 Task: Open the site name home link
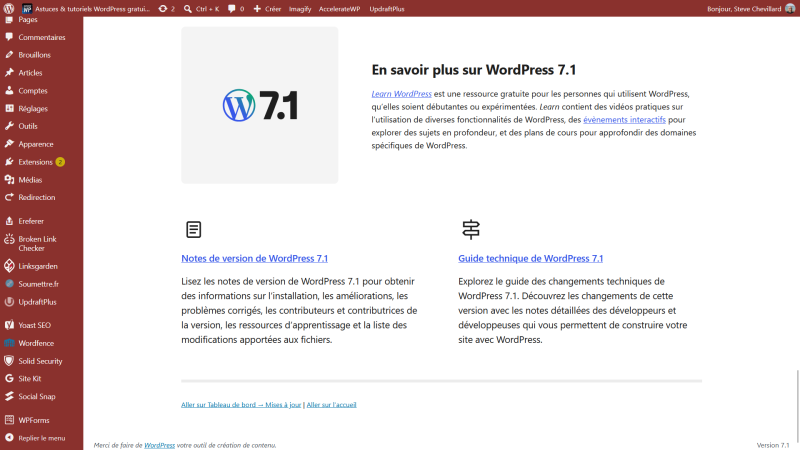86,9
